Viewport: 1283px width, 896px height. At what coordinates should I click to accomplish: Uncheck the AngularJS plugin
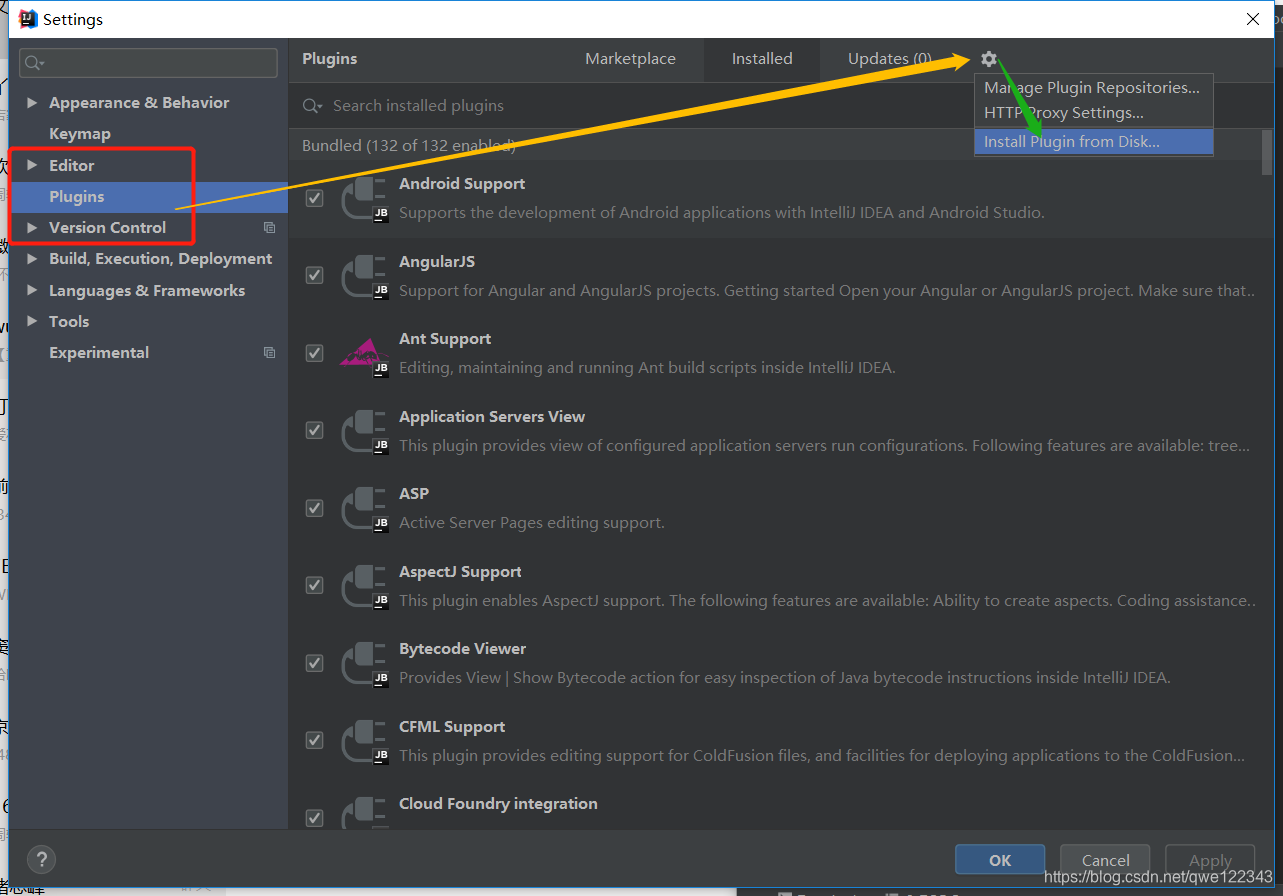[x=315, y=275]
